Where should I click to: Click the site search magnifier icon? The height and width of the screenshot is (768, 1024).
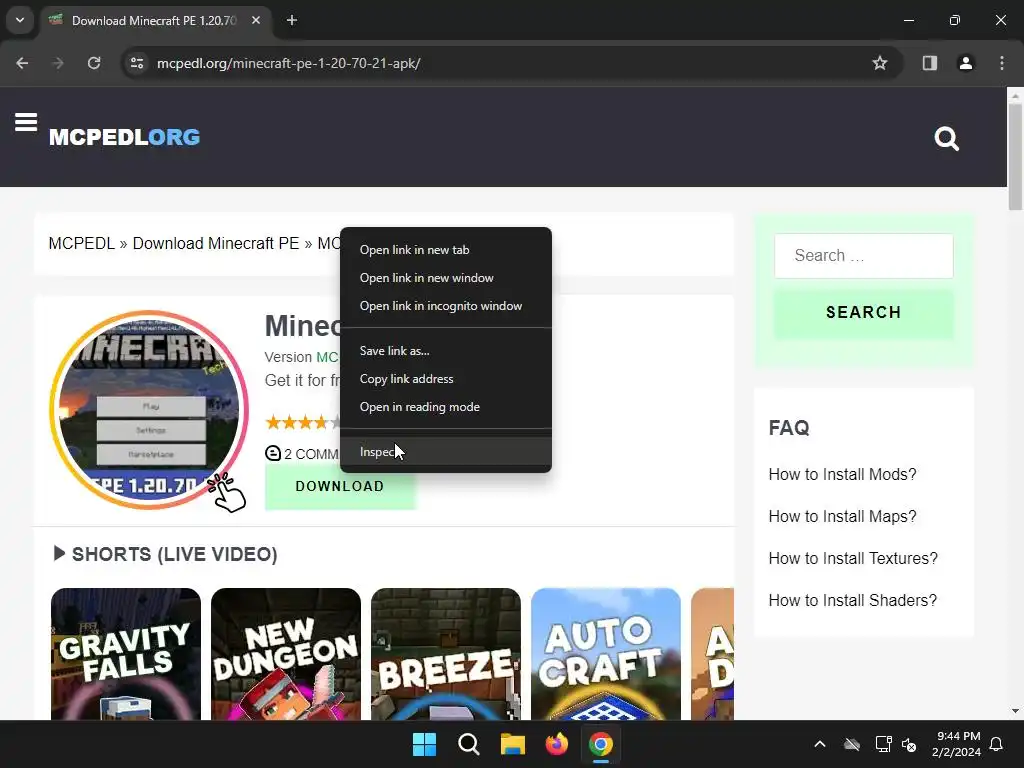click(946, 138)
